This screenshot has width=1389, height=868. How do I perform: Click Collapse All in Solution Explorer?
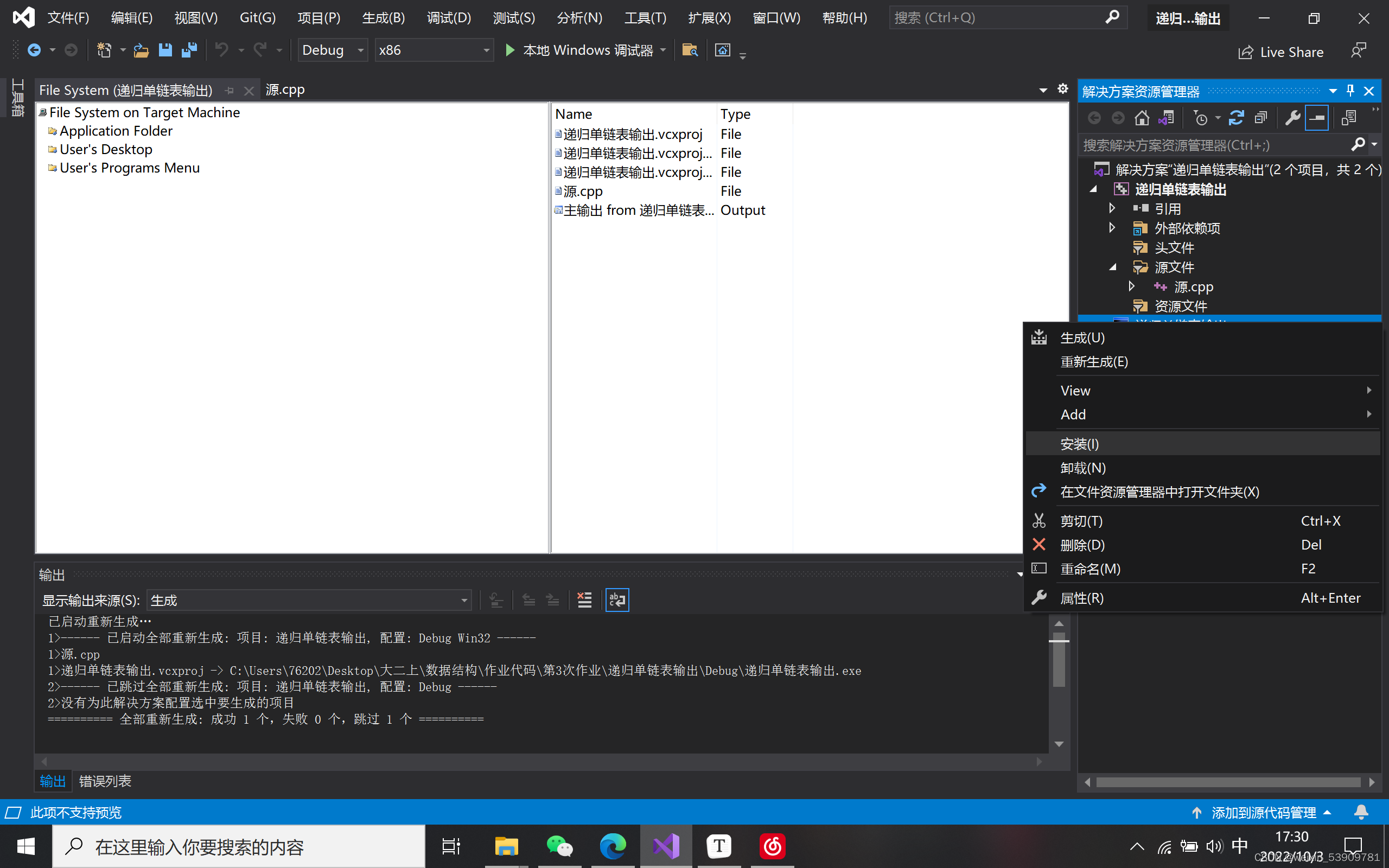pyautogui.click(x=1260, y=118)
